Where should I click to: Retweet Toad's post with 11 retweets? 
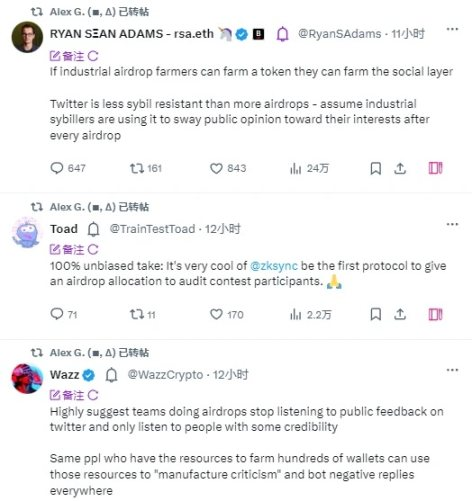(x=143, y=314)
